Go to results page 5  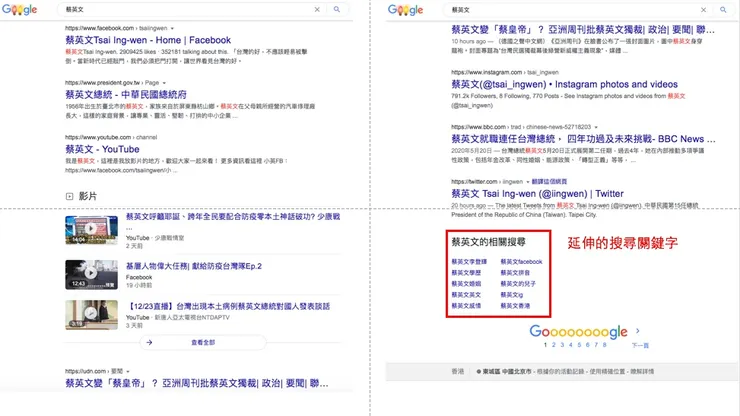pos(579,345)
